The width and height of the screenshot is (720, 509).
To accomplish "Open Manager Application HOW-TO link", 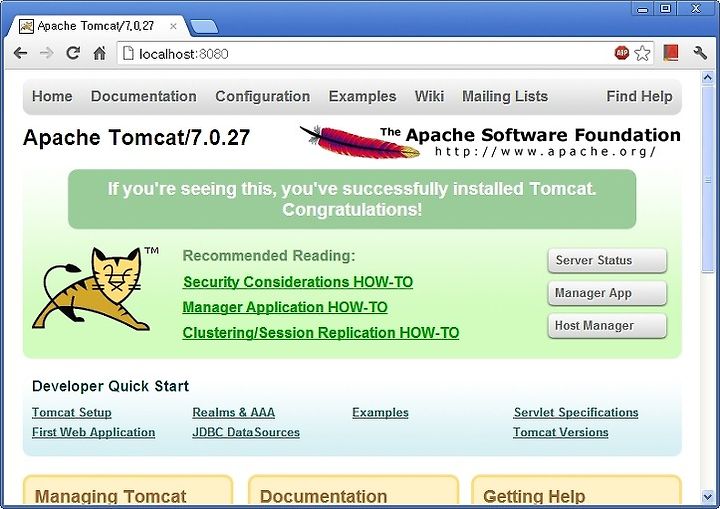I will (285, 307).
